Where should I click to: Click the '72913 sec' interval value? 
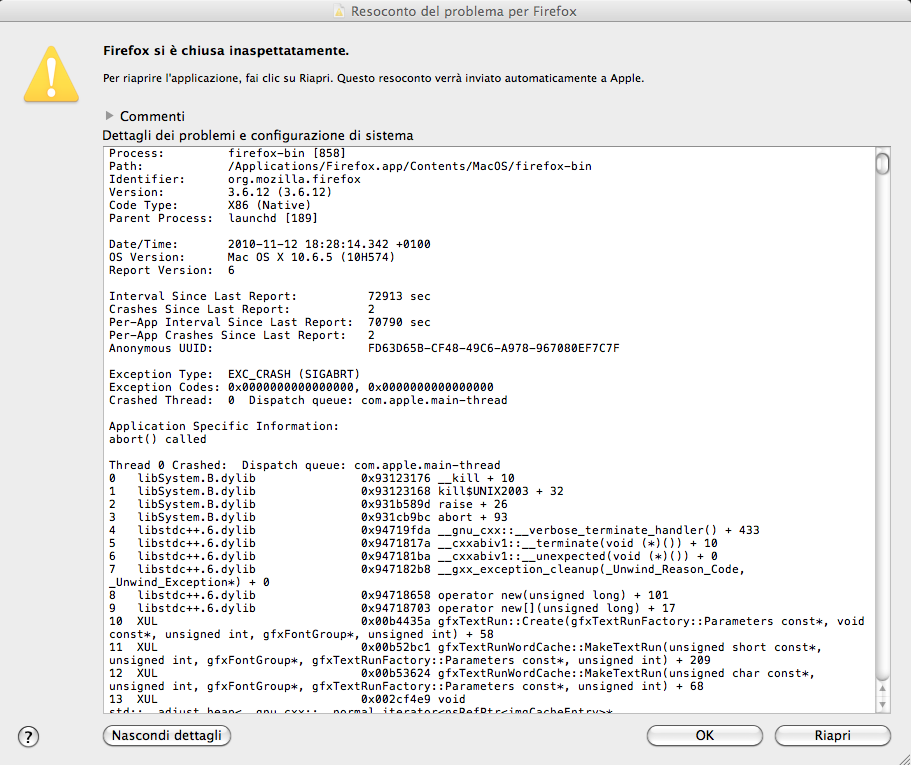click(399, 296)
